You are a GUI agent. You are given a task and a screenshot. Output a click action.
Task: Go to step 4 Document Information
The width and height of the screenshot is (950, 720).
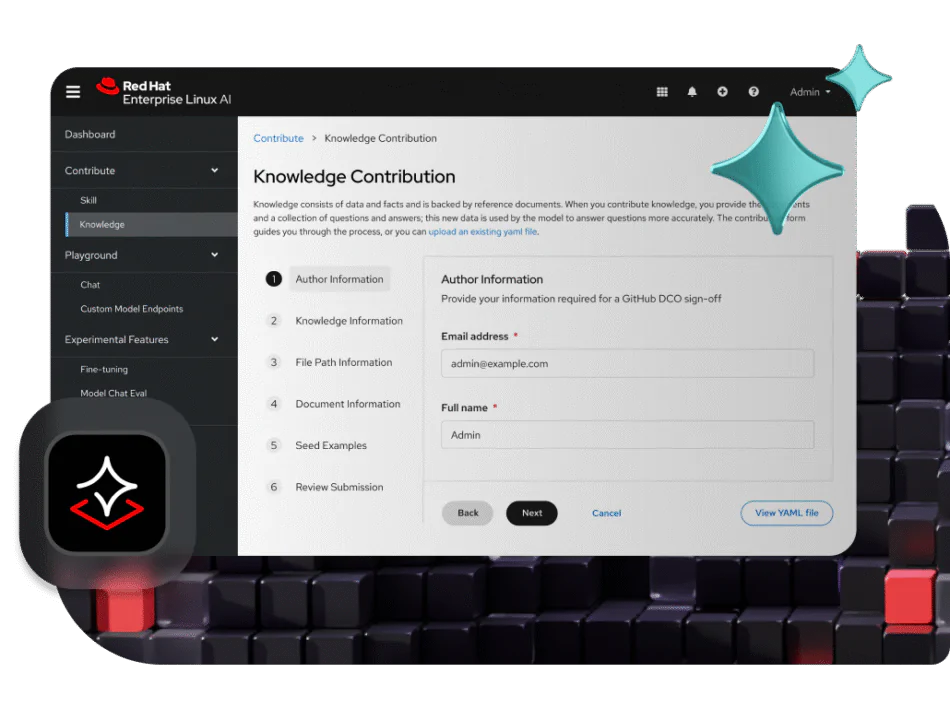click(x=334, y=404)
